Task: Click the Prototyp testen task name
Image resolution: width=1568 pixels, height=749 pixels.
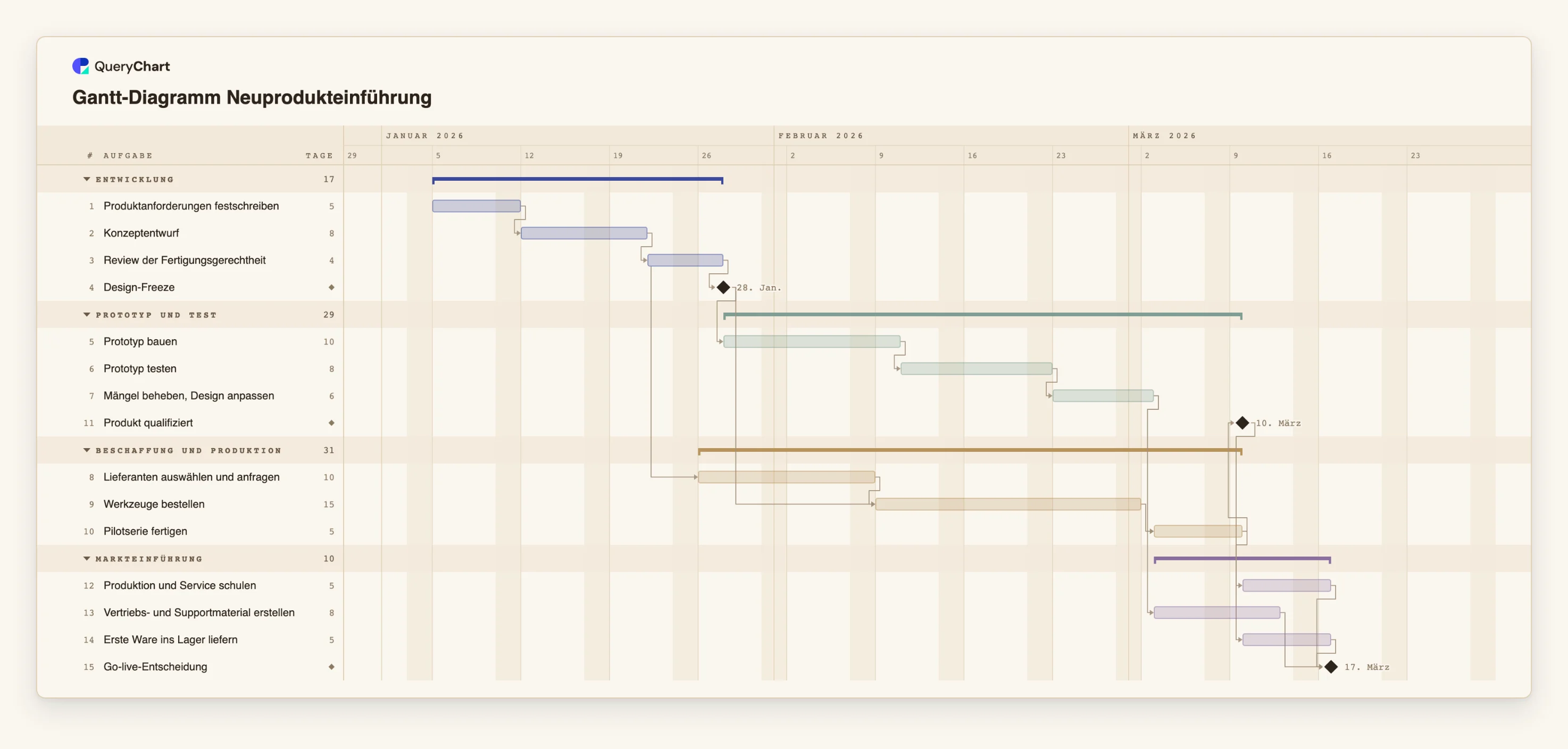Action: [x=140, y=369]
